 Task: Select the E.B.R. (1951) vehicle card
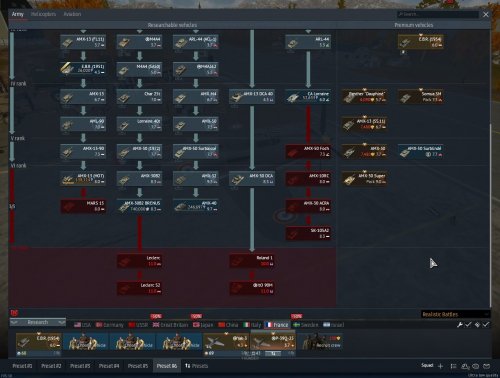pyautogui.click(x=83, y=69)
